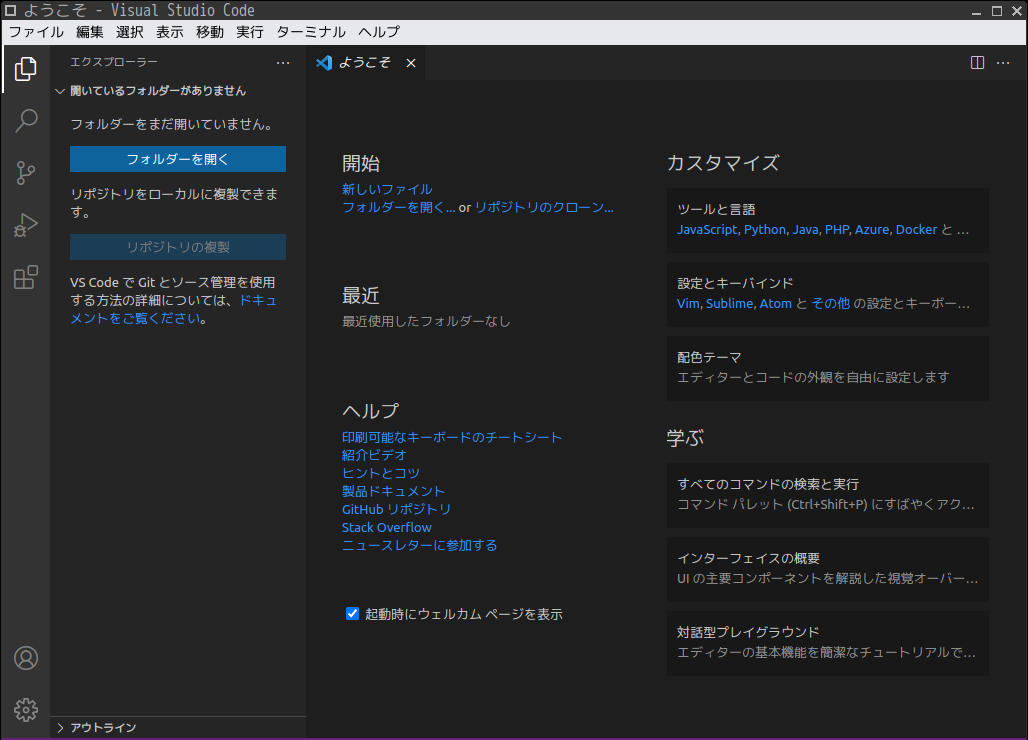
Task: Click Azure link under ツールと言語
Action: coord(872,230)
